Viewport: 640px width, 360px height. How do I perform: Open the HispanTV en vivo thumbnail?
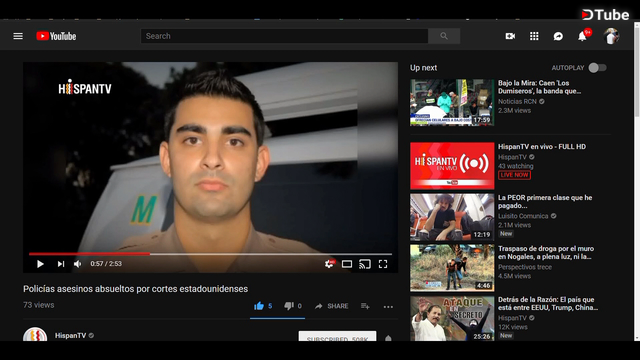(452, 166)
